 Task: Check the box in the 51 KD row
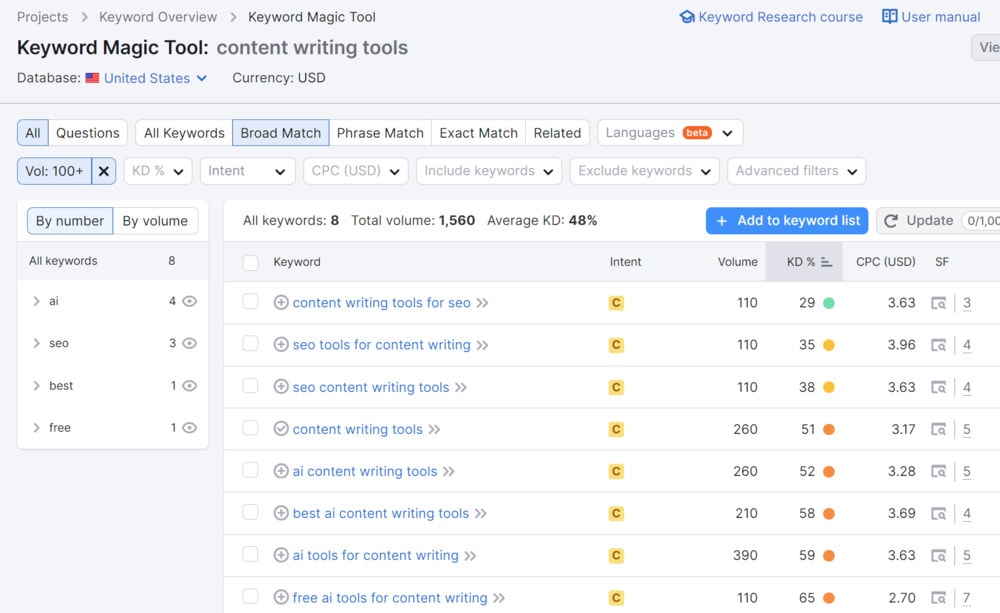(x=250, y=428)
